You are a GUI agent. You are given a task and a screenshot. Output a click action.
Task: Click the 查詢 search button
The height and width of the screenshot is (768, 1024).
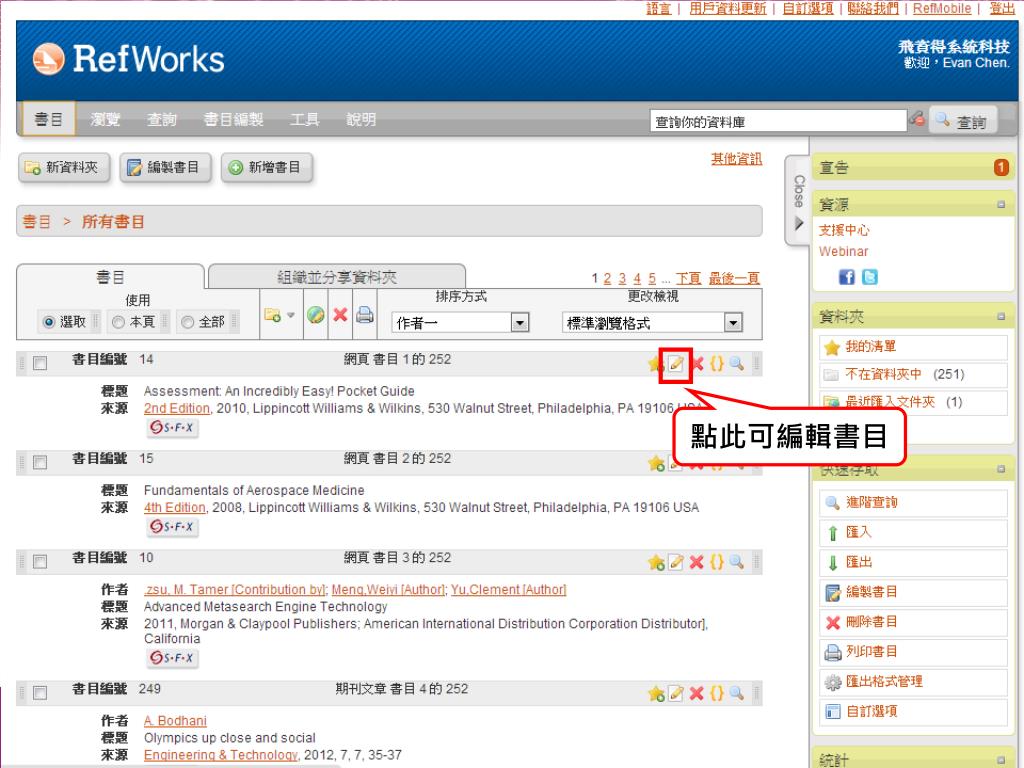(963, 121)
